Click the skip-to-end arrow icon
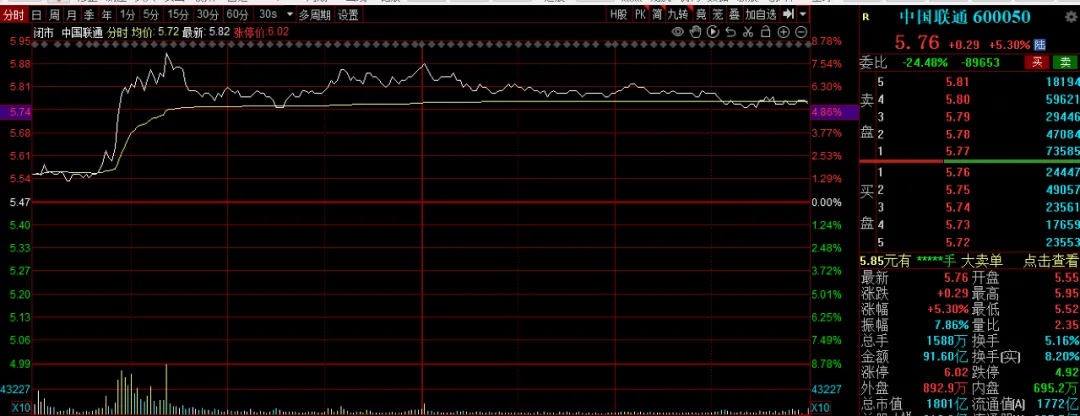The image size is (1080, 416). point(787,14)
